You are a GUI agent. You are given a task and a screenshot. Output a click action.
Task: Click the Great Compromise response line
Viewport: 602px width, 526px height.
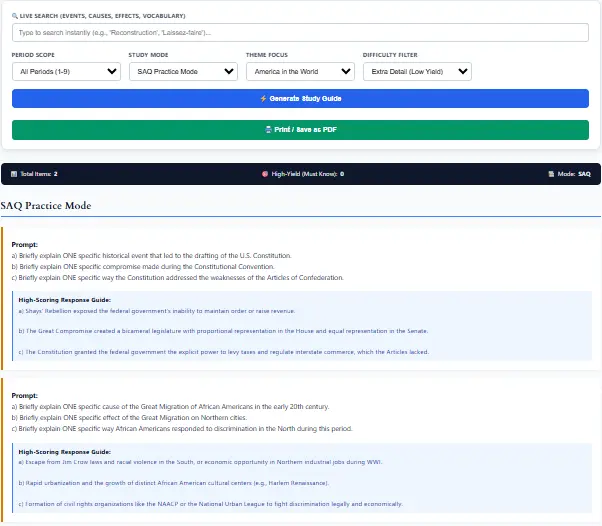[223, 331]
